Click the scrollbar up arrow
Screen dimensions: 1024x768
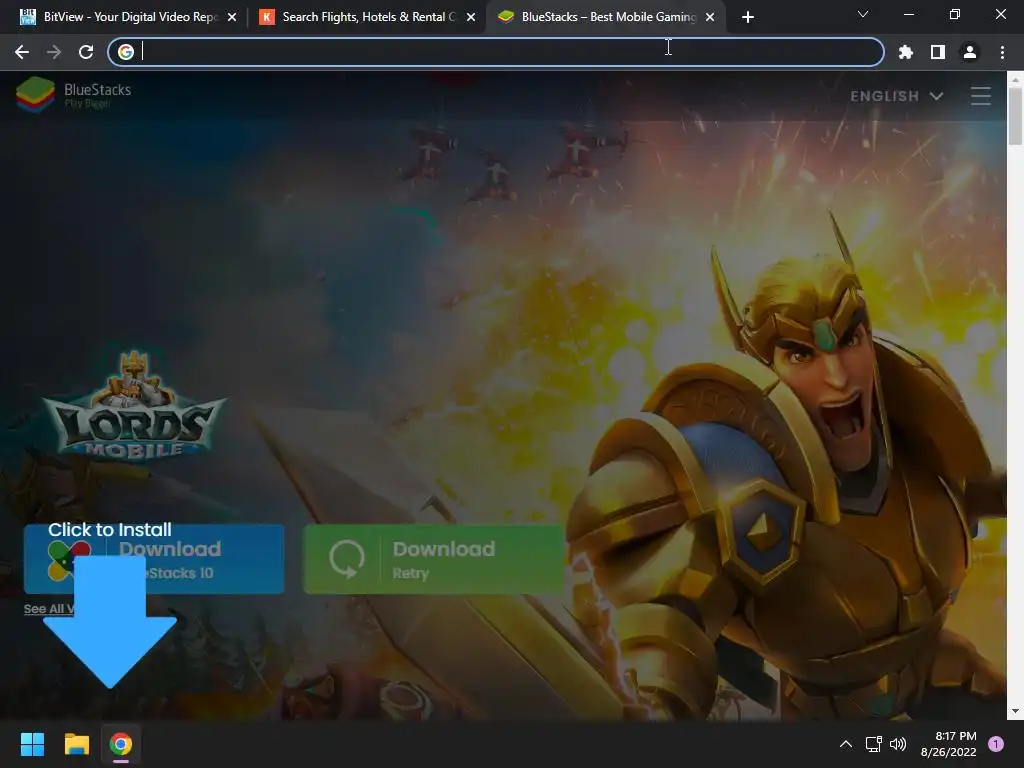pyautogui.click(x=1015, y=80)
